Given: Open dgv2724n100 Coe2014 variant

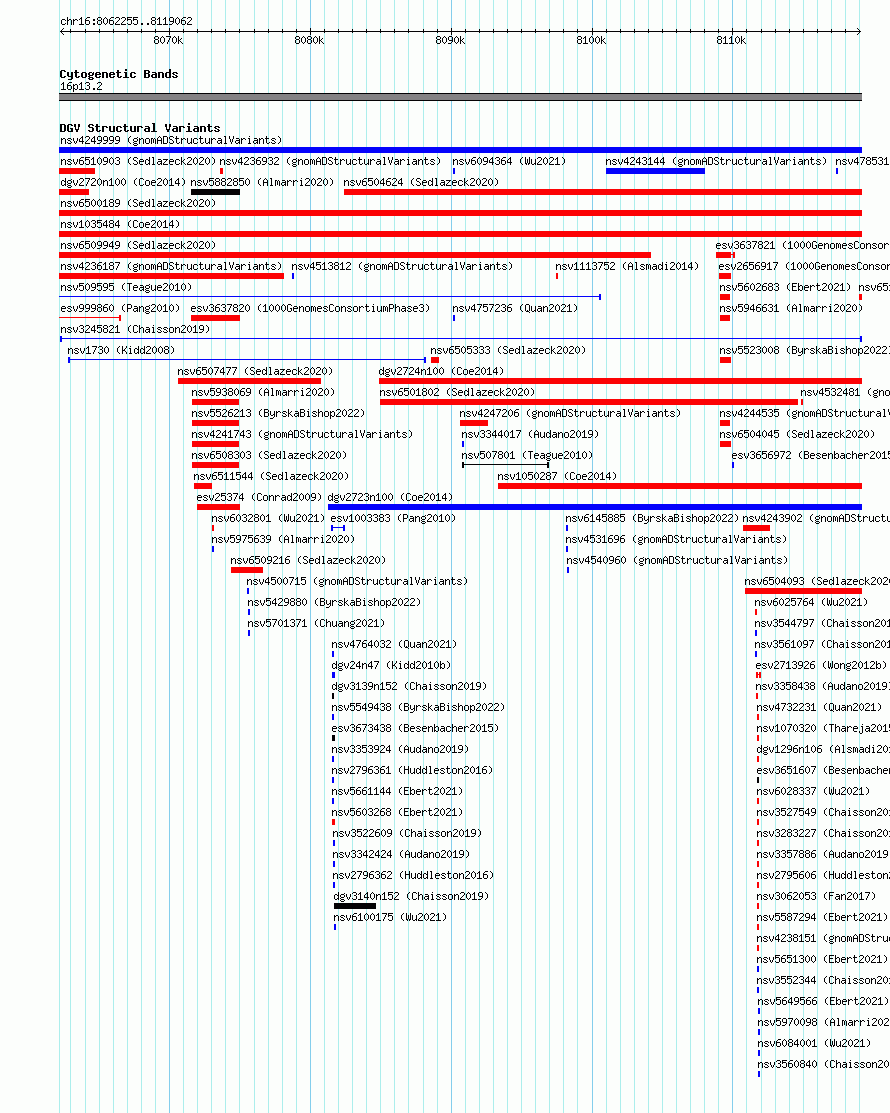Looking at the screenshot, I should click(441, 371).
